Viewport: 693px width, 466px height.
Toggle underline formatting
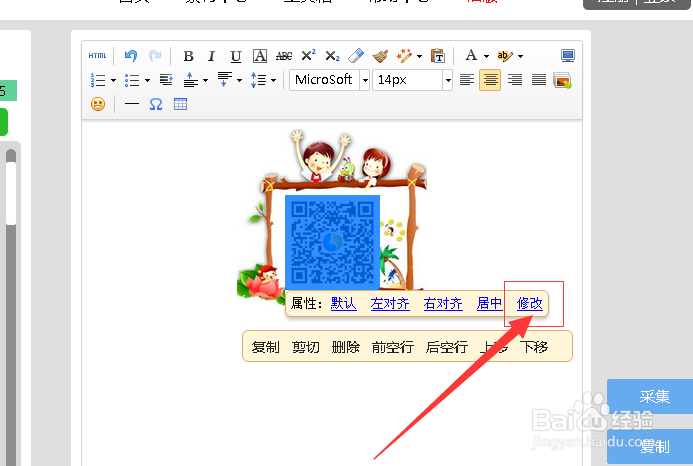(x=236, y=56)
